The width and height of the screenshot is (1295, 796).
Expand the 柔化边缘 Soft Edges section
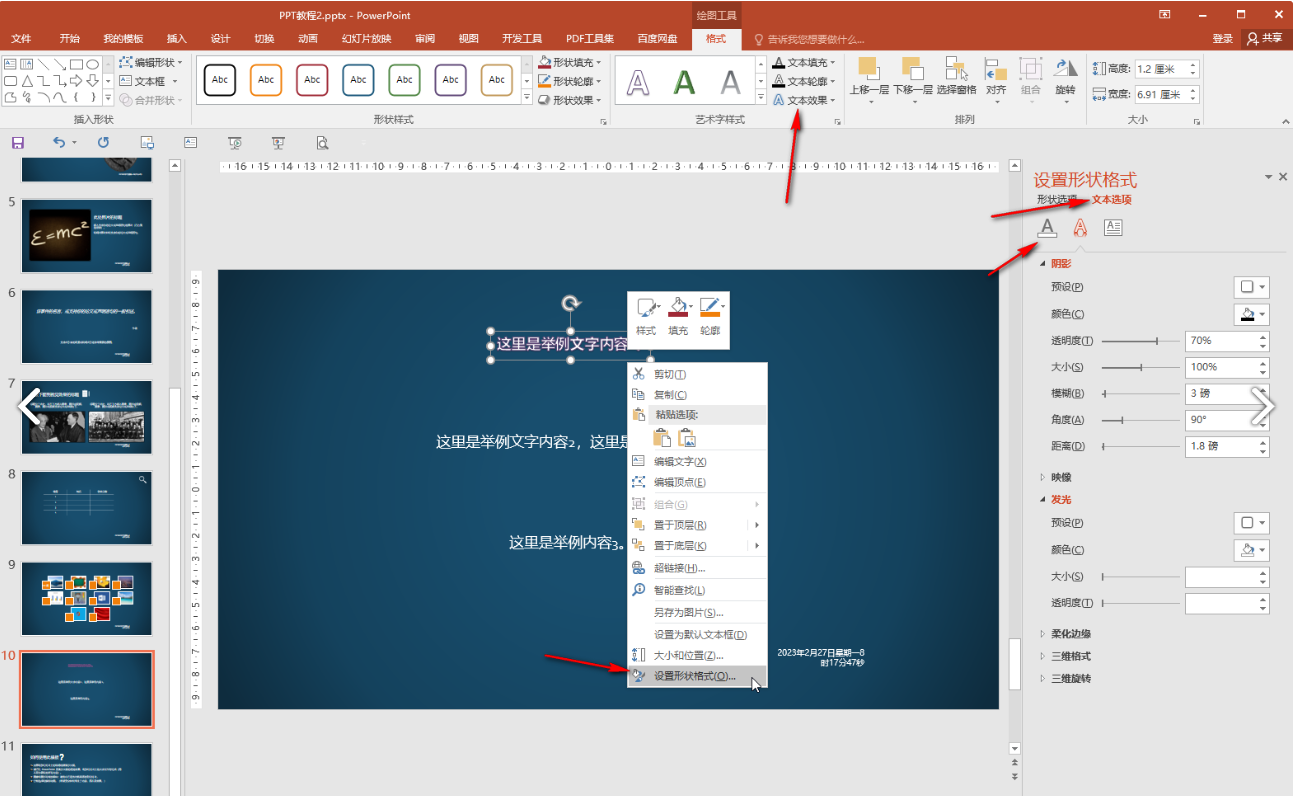click(1064, 634)
